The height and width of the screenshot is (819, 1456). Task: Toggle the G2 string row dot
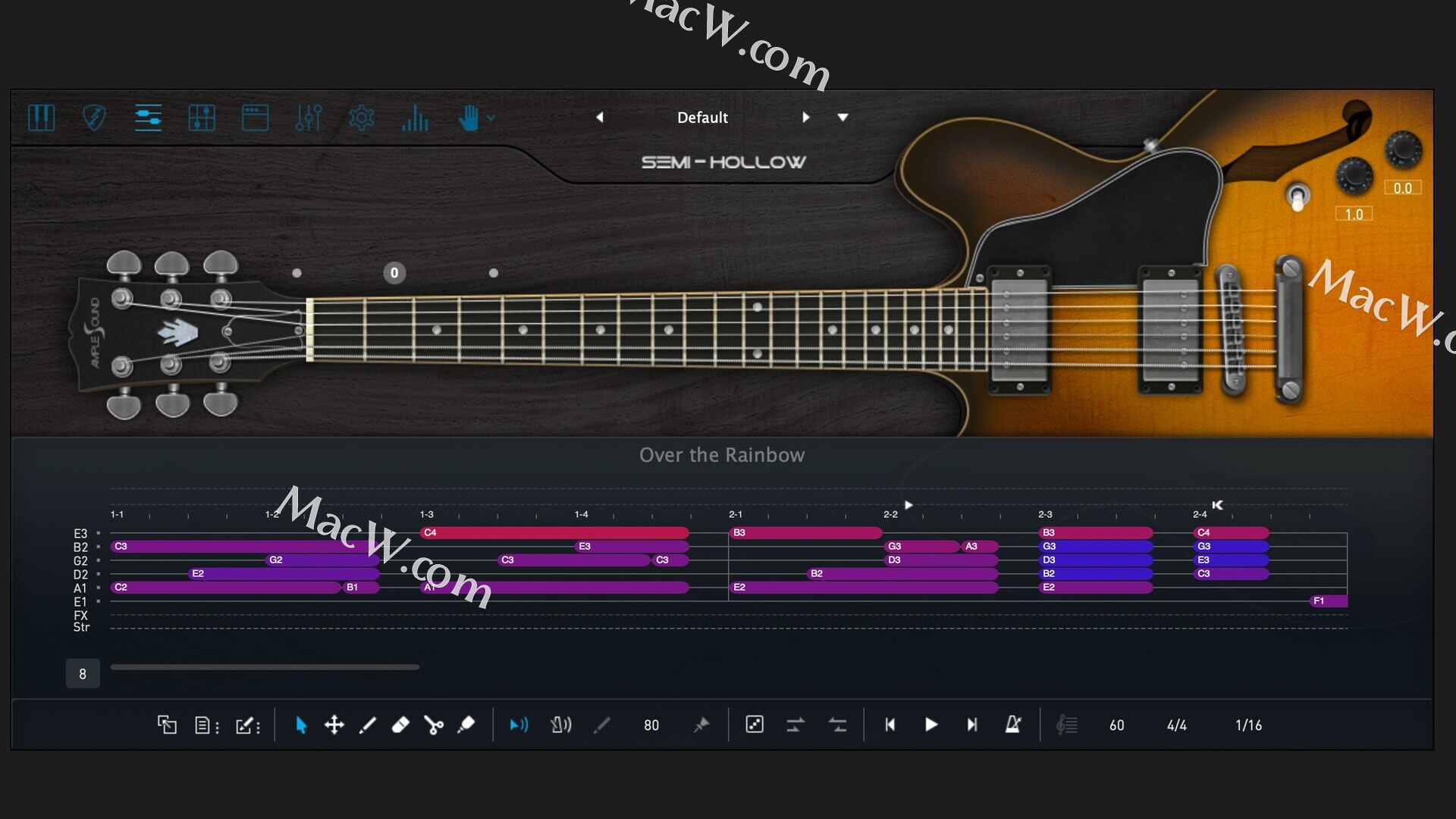(x=99, y=561)
